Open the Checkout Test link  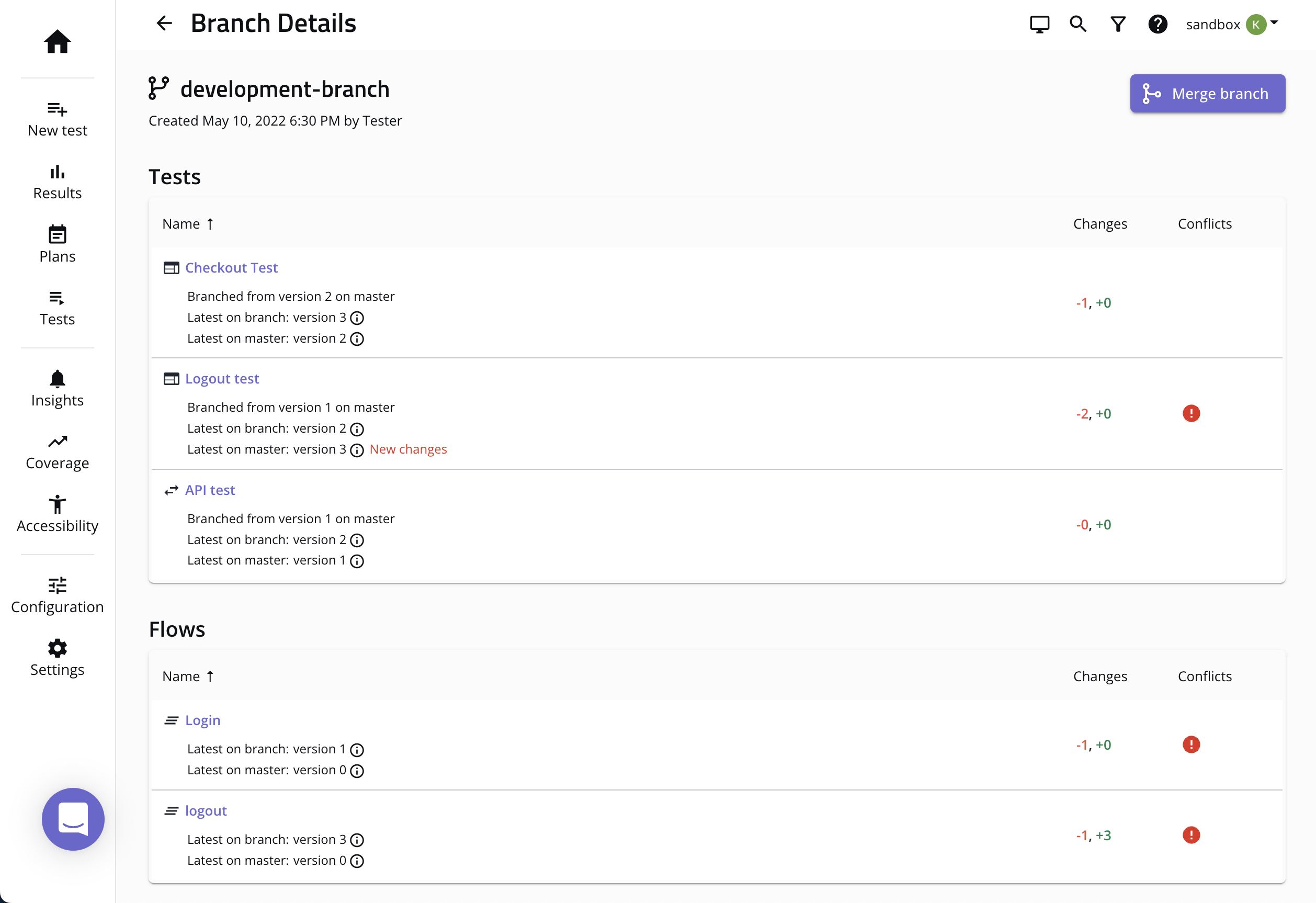point(231,267)
